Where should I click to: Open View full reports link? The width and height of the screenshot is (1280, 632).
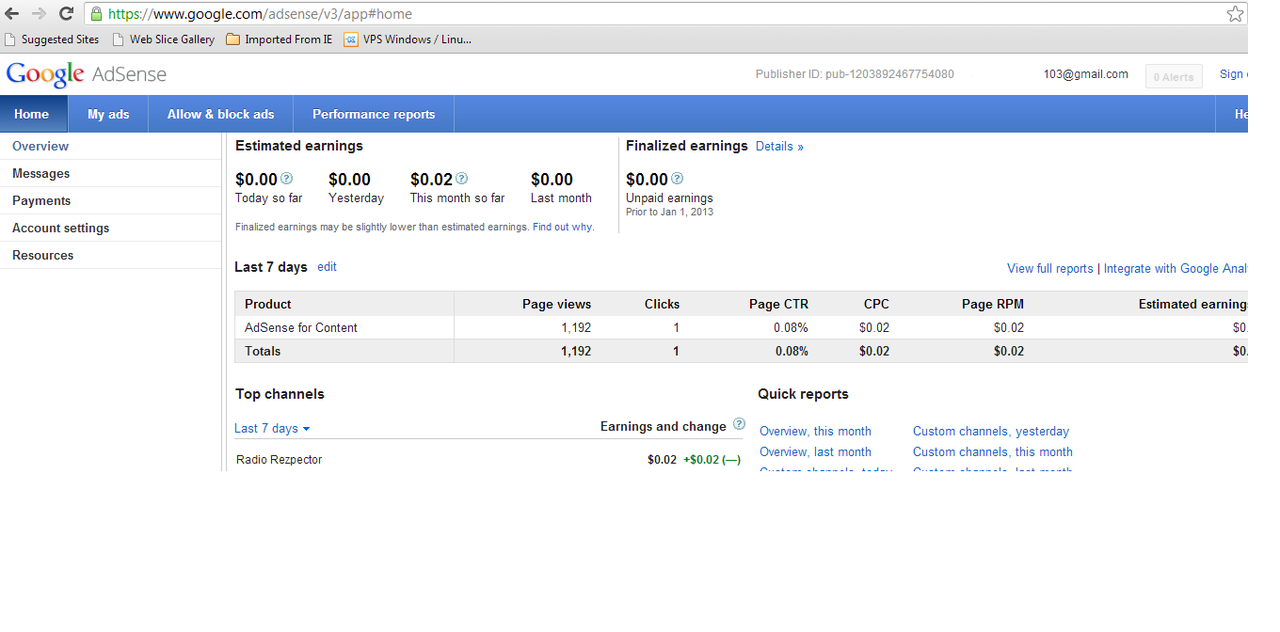1050,268
